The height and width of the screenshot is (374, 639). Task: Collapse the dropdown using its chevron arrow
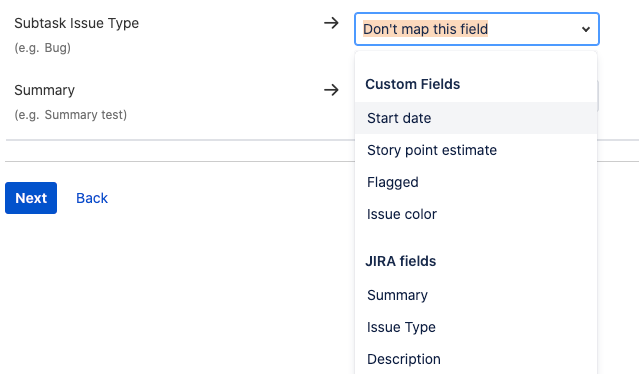pyautogui.click(x=586, y=29)
